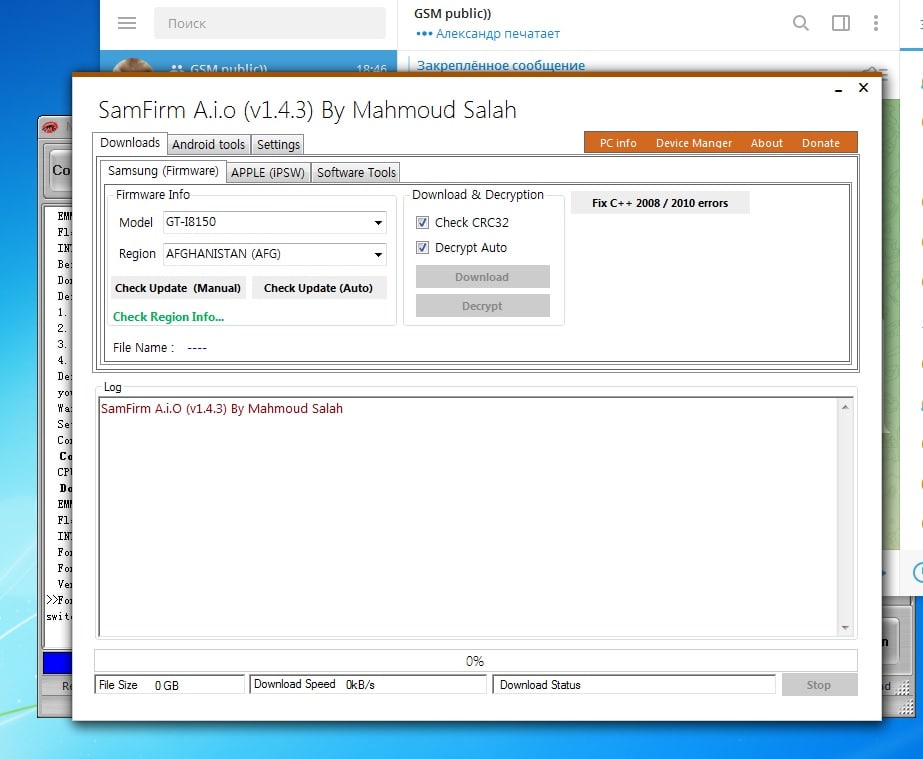This screenshot has height=759, width=923.
Task: Click Telegram search magnifier icon
Action: click(801, 23)
